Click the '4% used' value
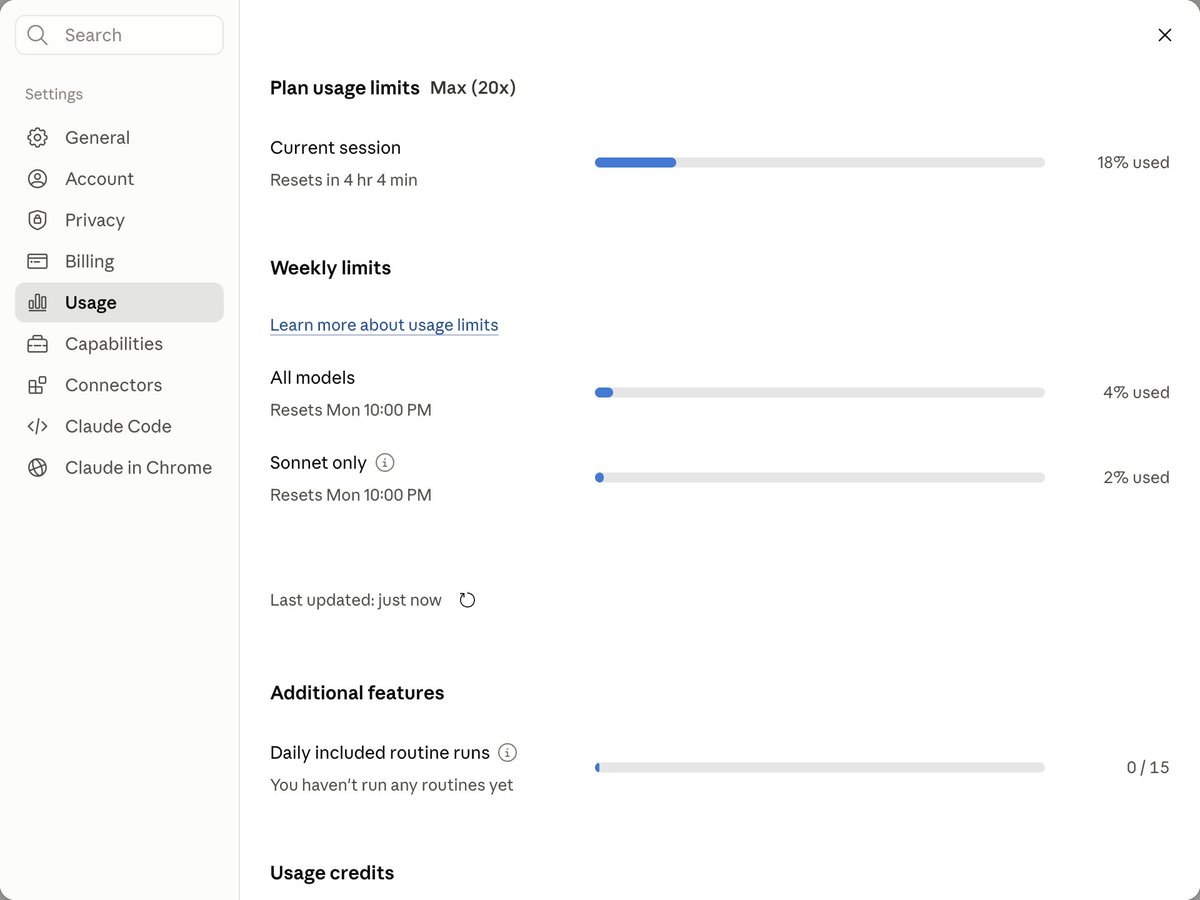The width and height of the screenshot is (1200, 900). [1136, 393]
